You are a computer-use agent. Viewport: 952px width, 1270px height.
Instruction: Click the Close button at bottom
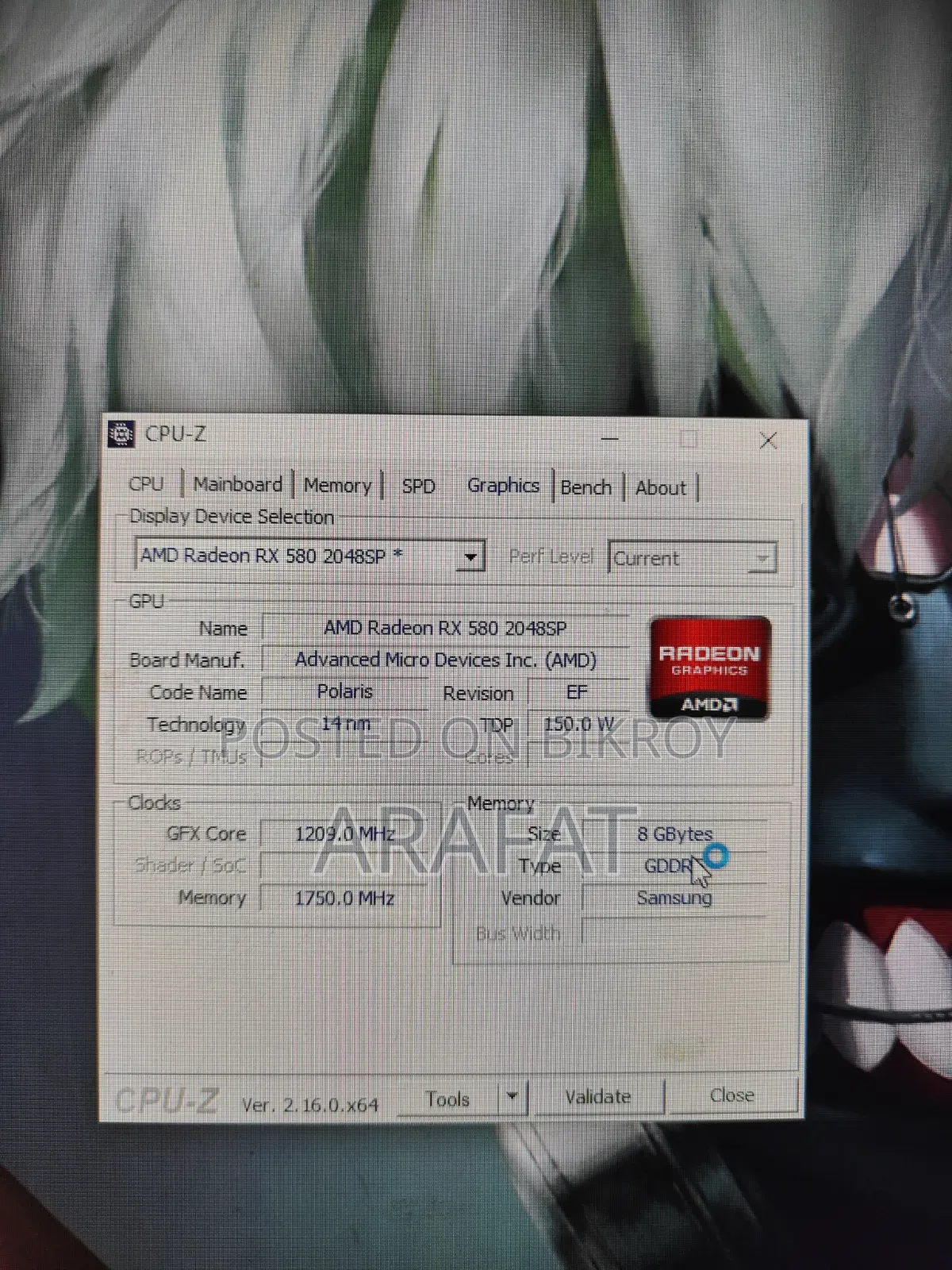(731, 1095)
